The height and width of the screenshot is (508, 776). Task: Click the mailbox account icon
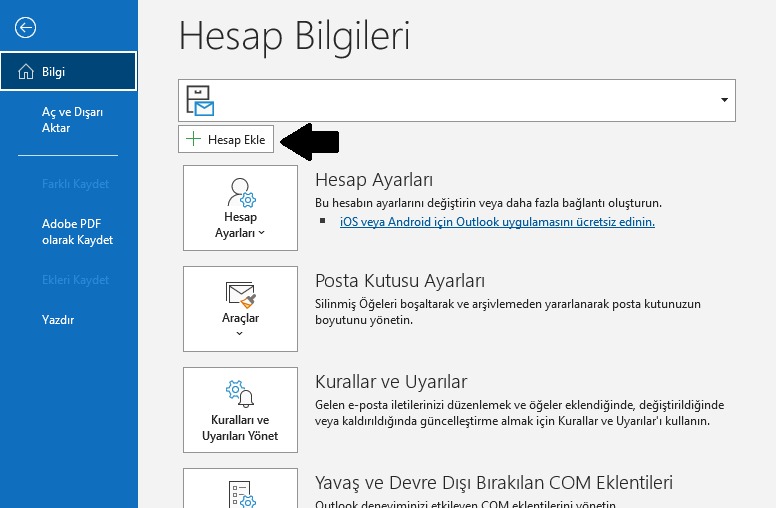200,101
